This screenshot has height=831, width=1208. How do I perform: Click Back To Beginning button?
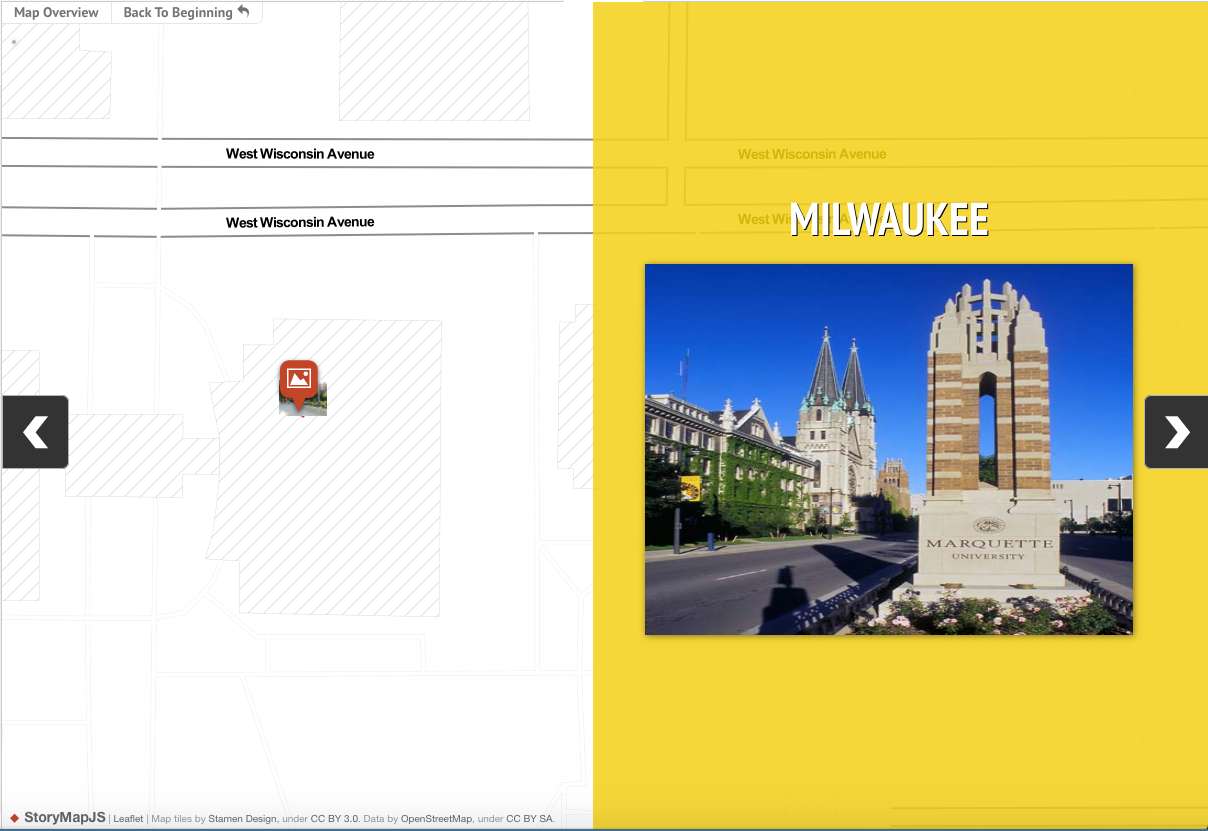click(x=186, y=12)
